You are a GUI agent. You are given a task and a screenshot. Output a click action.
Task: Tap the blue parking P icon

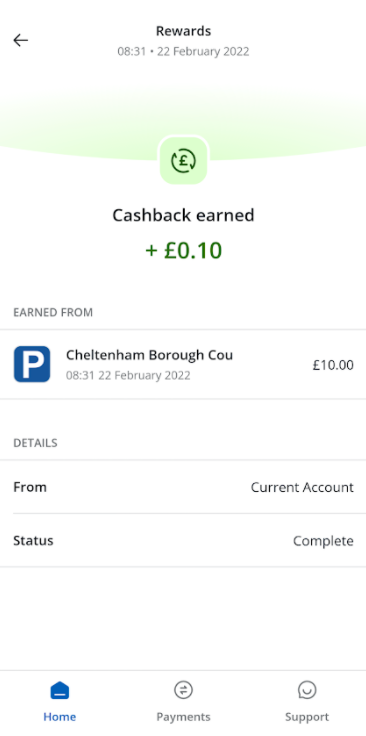(32, 364)
